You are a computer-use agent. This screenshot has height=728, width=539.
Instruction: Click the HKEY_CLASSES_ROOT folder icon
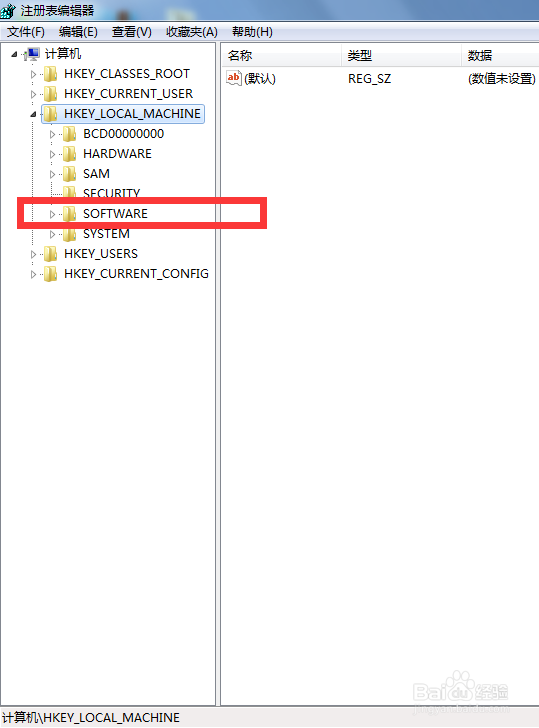tap(51, 74)
